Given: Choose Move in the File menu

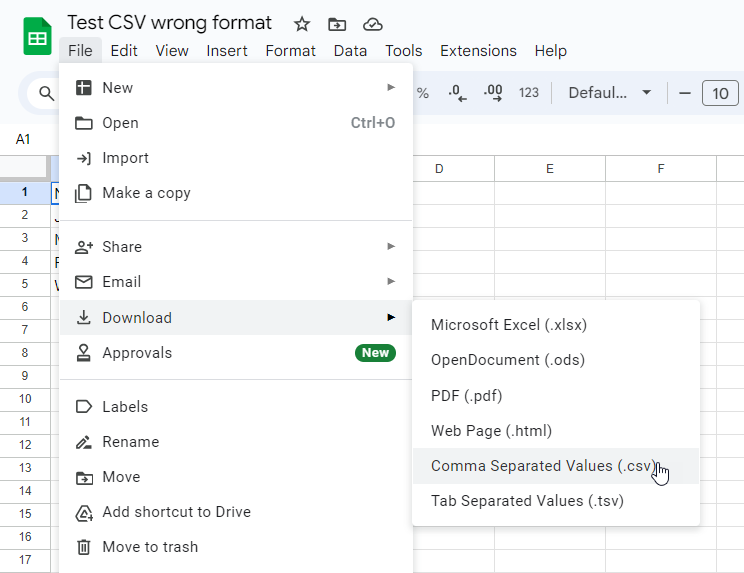Looking at the screenshot, I should click(236, 477).
